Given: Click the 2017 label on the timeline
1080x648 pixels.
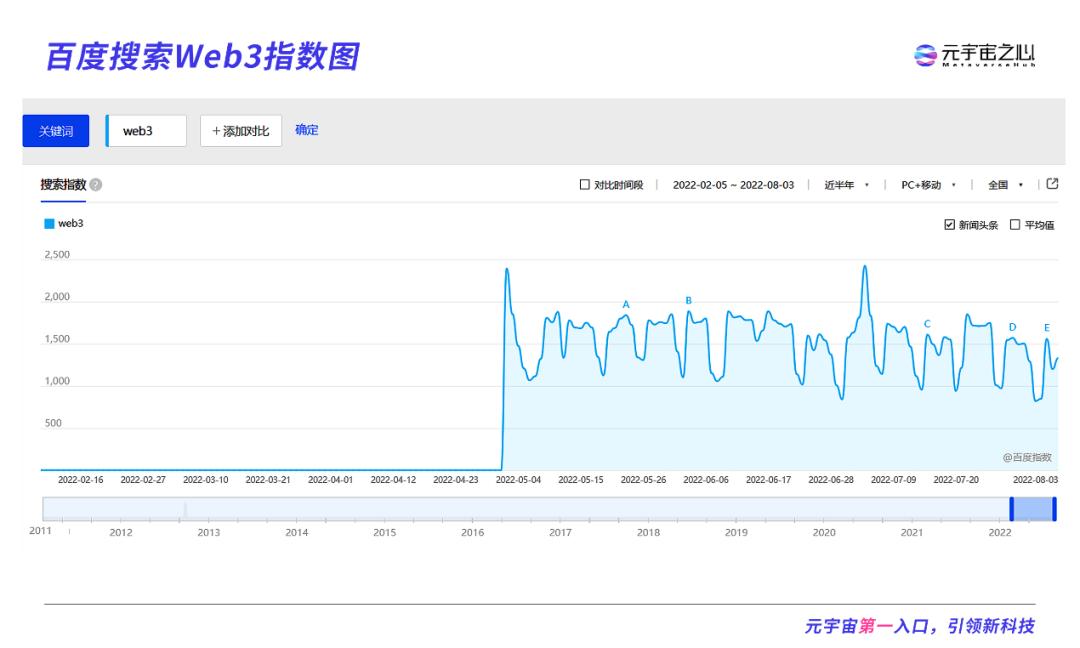Looking at the screenshot, I should tap(560, 532).
